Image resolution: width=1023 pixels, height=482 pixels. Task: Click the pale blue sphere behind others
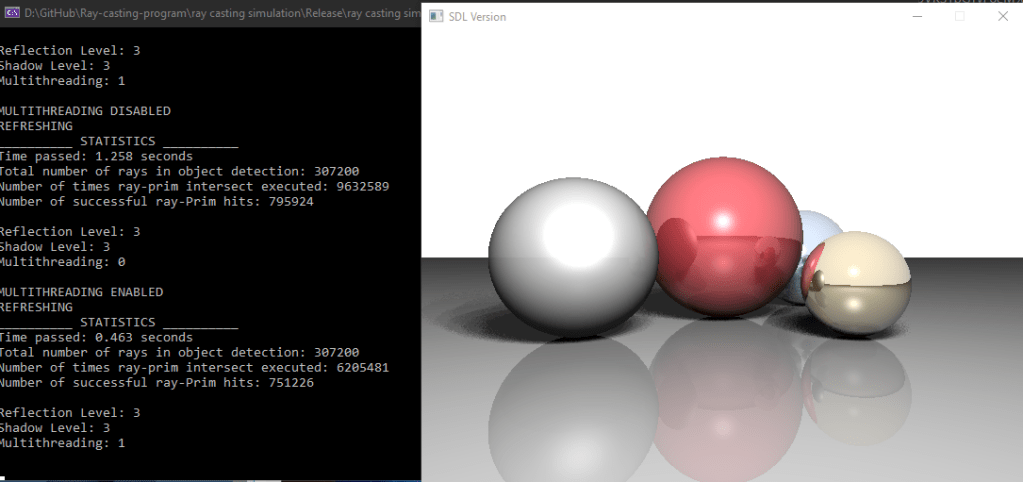[x=822, y=228]
